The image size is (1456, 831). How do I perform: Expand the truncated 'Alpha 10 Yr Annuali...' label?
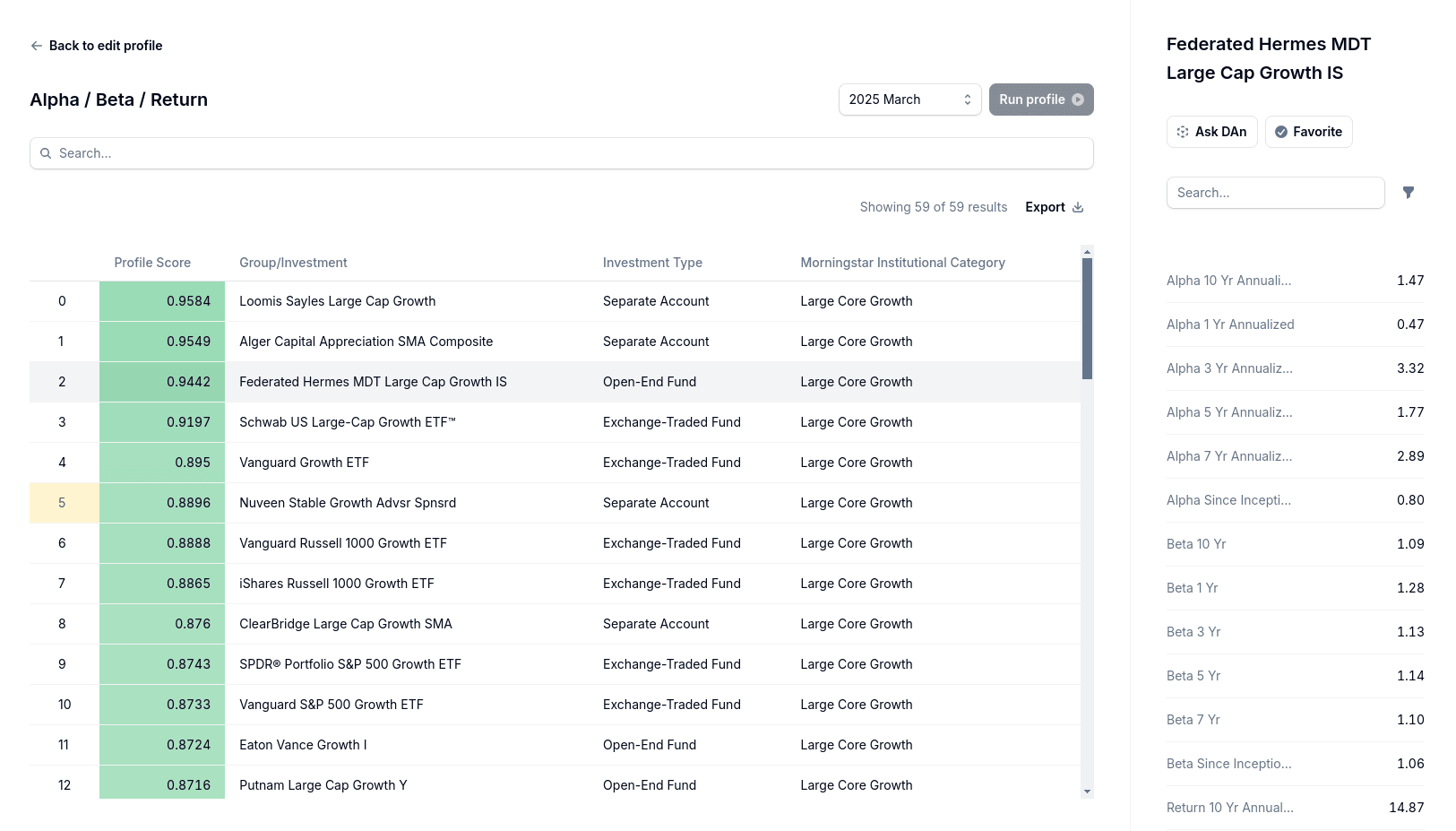[x=1228, y=280]
